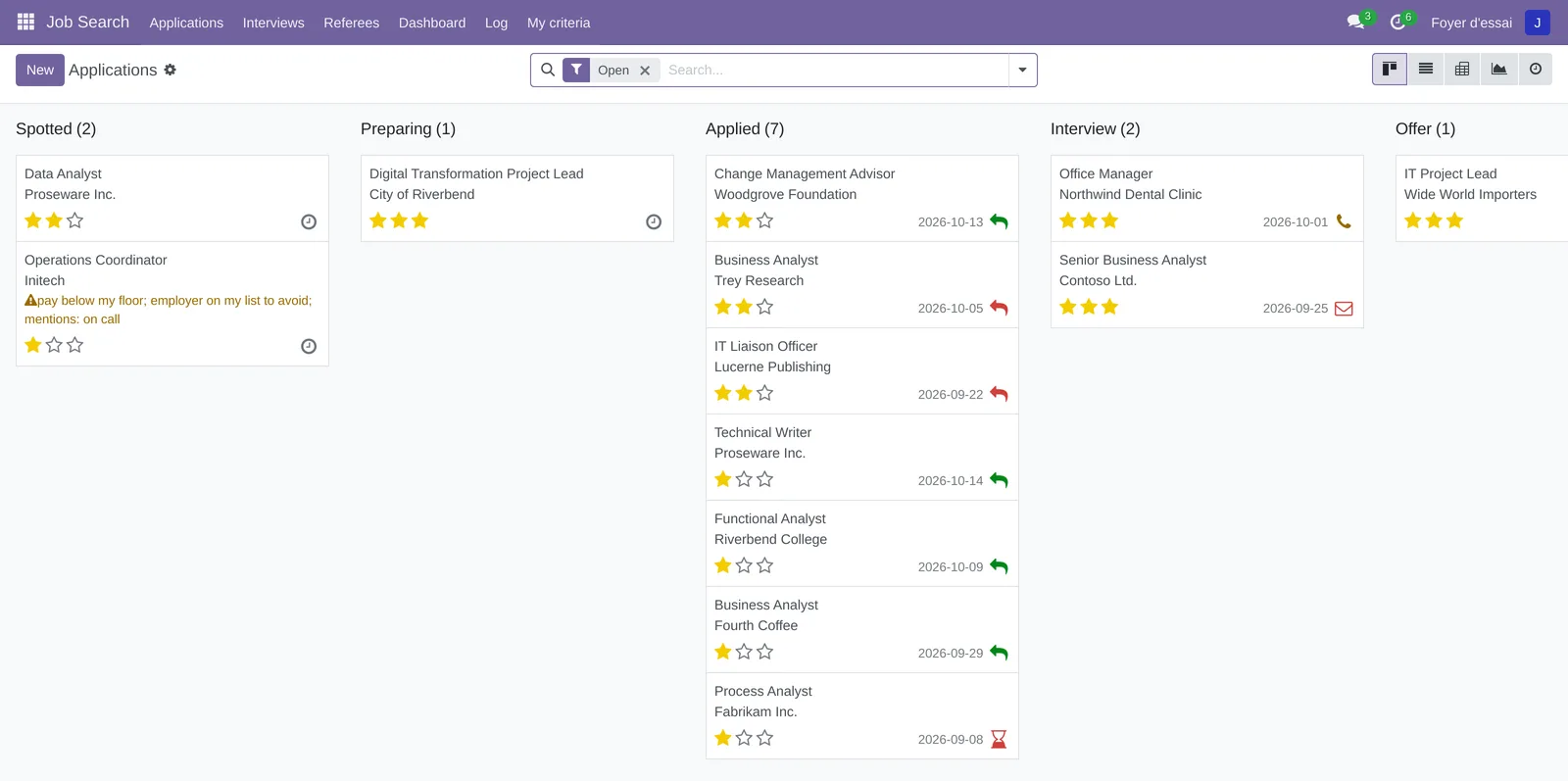Click the Applied (7) column header

pyautogui.click(x=745, y=128)
